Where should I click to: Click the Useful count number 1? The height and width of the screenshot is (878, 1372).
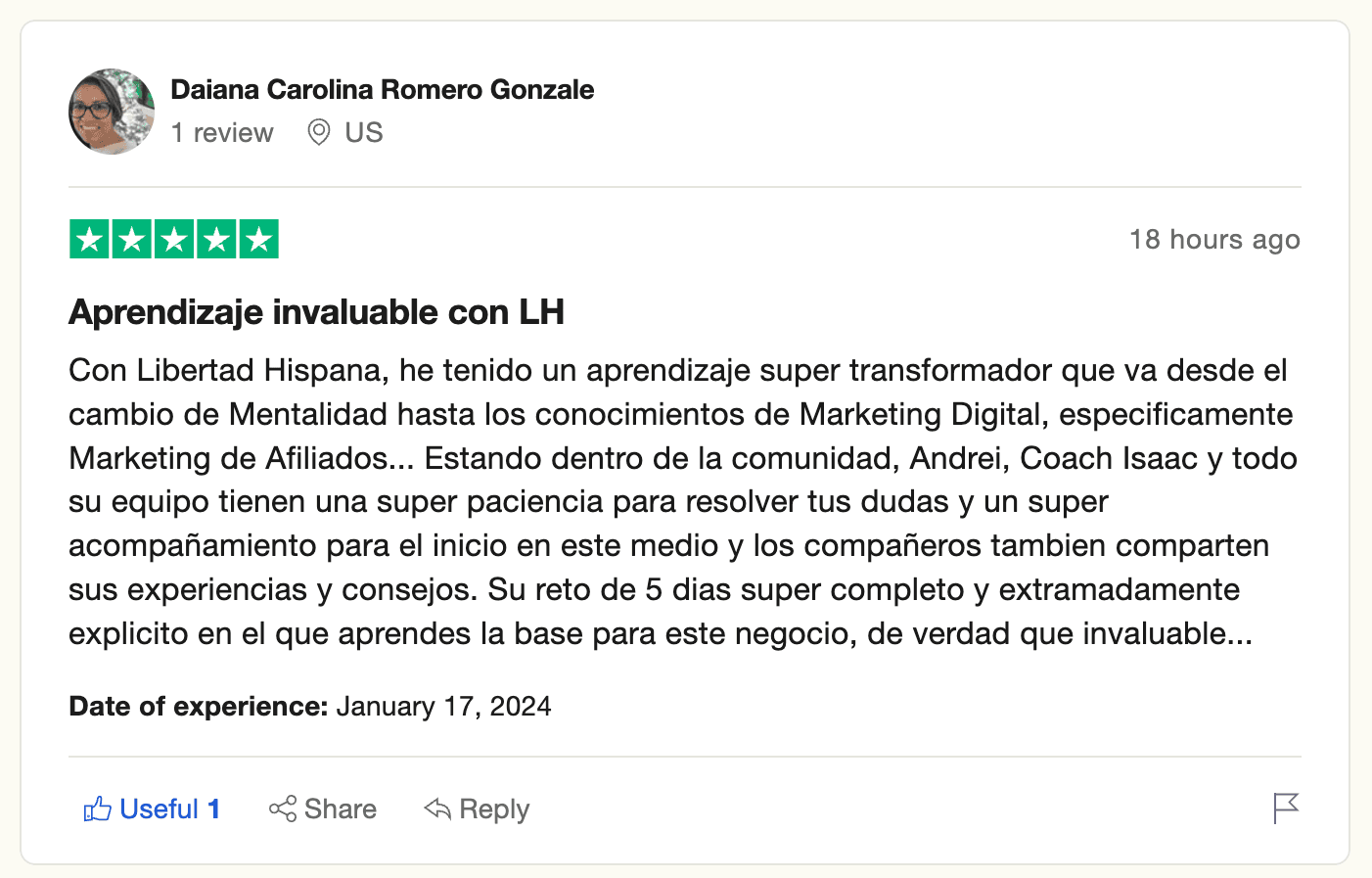pyautogui.click(x=213, y=809)
